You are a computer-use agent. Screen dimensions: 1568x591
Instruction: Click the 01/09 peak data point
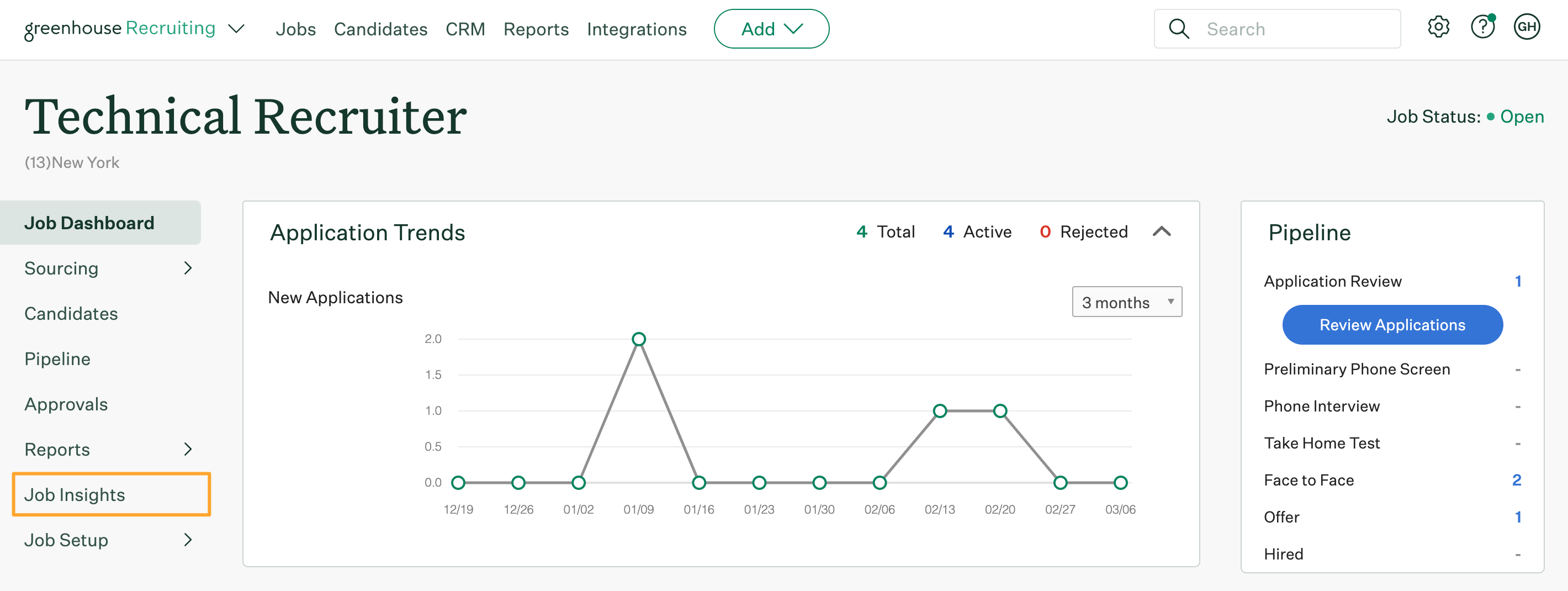639,339
